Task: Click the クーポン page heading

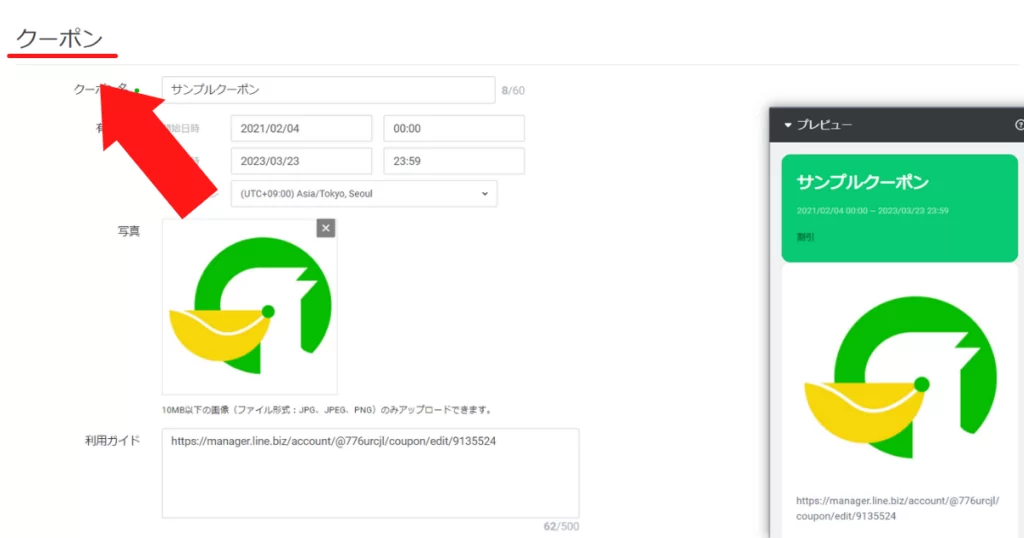Action: point(59,39)
